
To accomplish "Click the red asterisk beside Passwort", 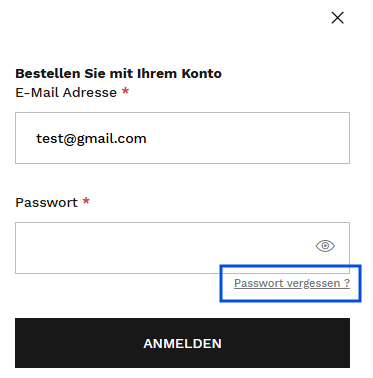I will point(86,201).
